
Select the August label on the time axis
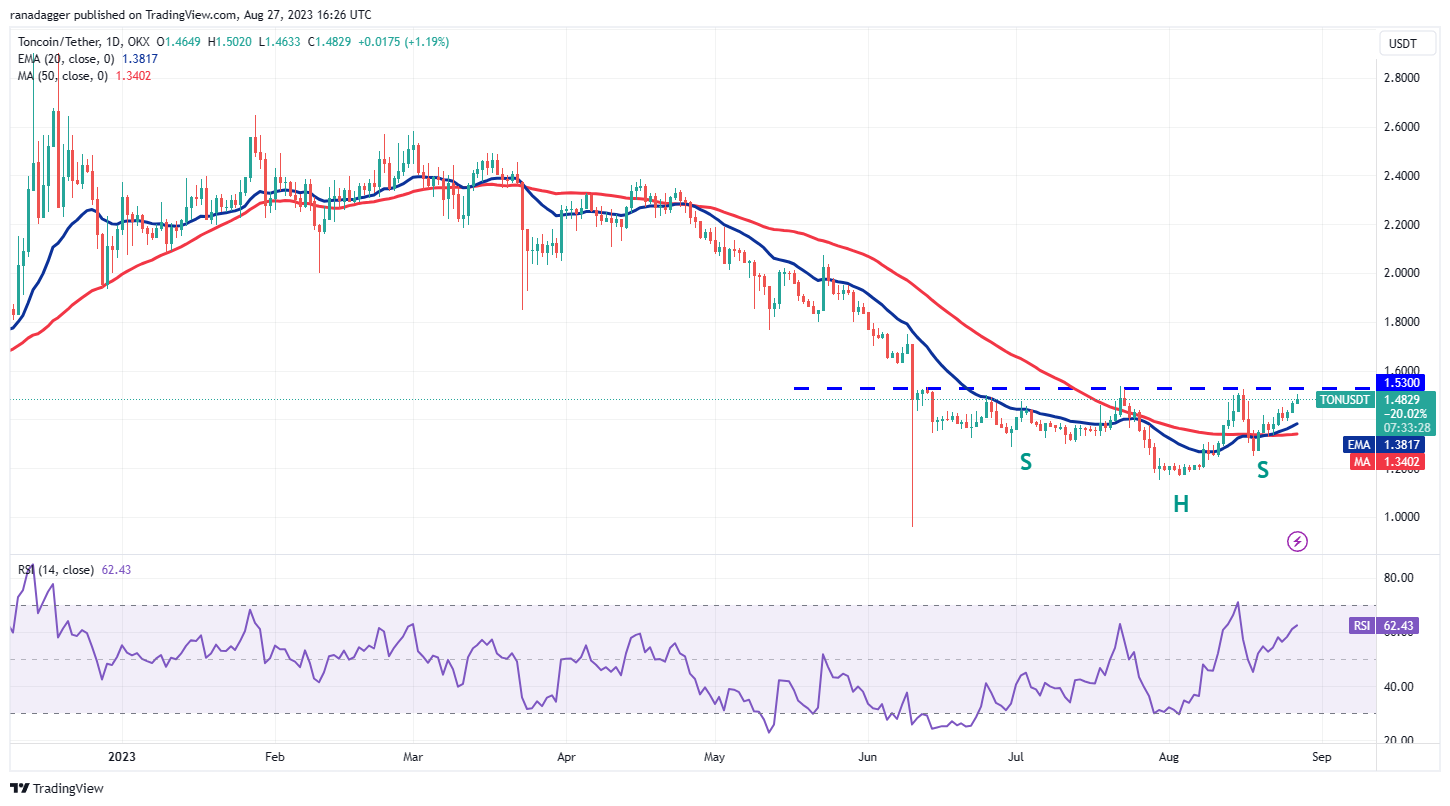pos(1168,757)
